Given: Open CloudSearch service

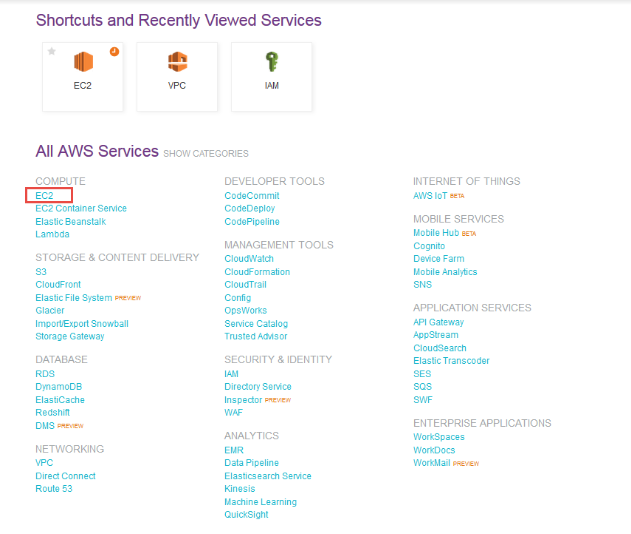Looking at the screenshot, I should coord(440,348).
